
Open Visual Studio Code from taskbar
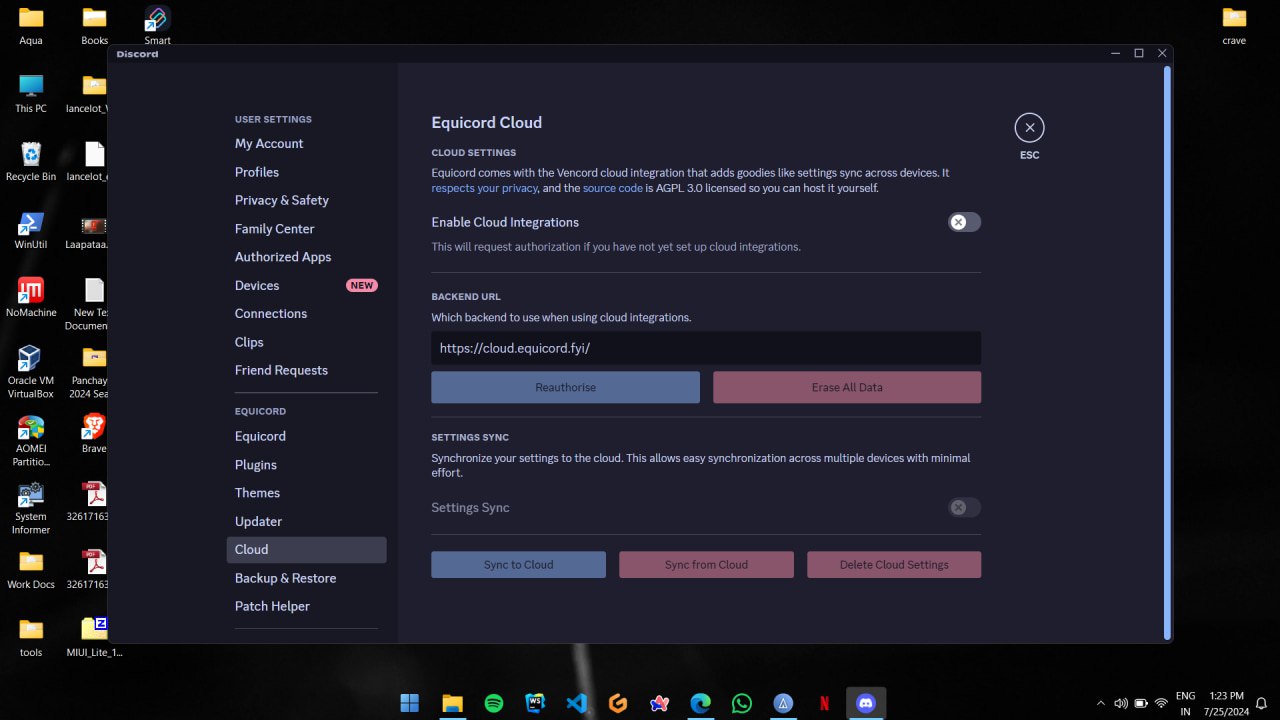click(x=577, y=703)
